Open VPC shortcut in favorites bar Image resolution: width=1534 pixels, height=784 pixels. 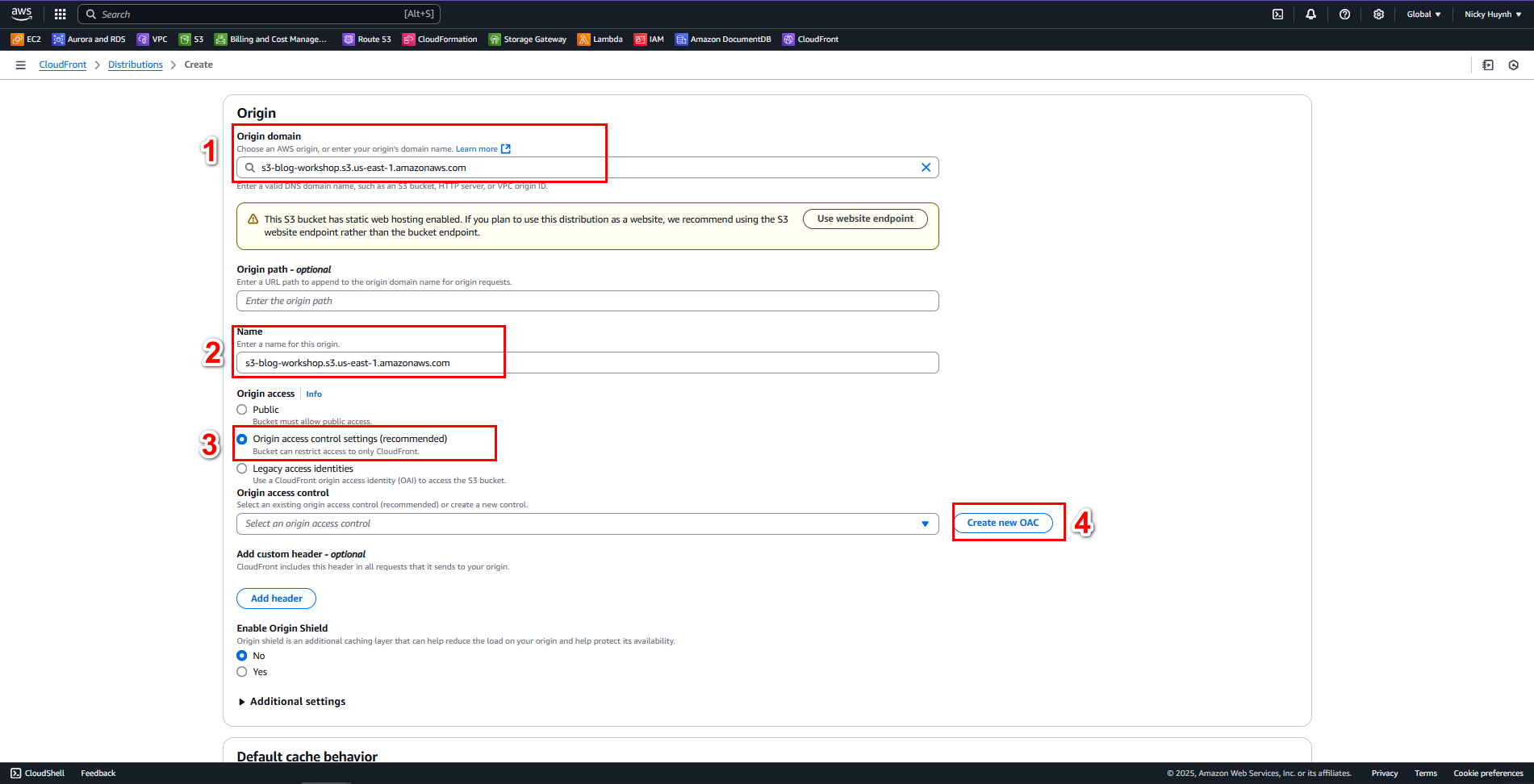tap(153, 39)
